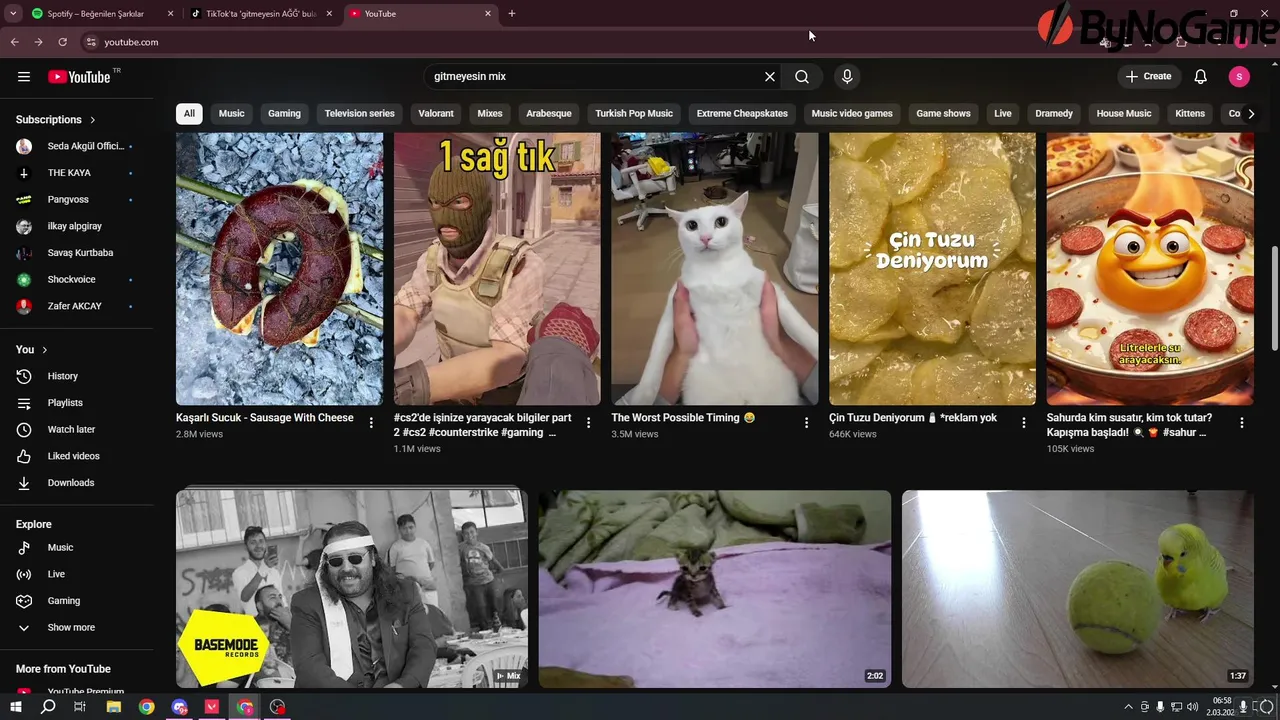Open the Basemode Records mix thumbnail
The width and height of the screenshot is (1280, 720).
click(x=352, y=589)
